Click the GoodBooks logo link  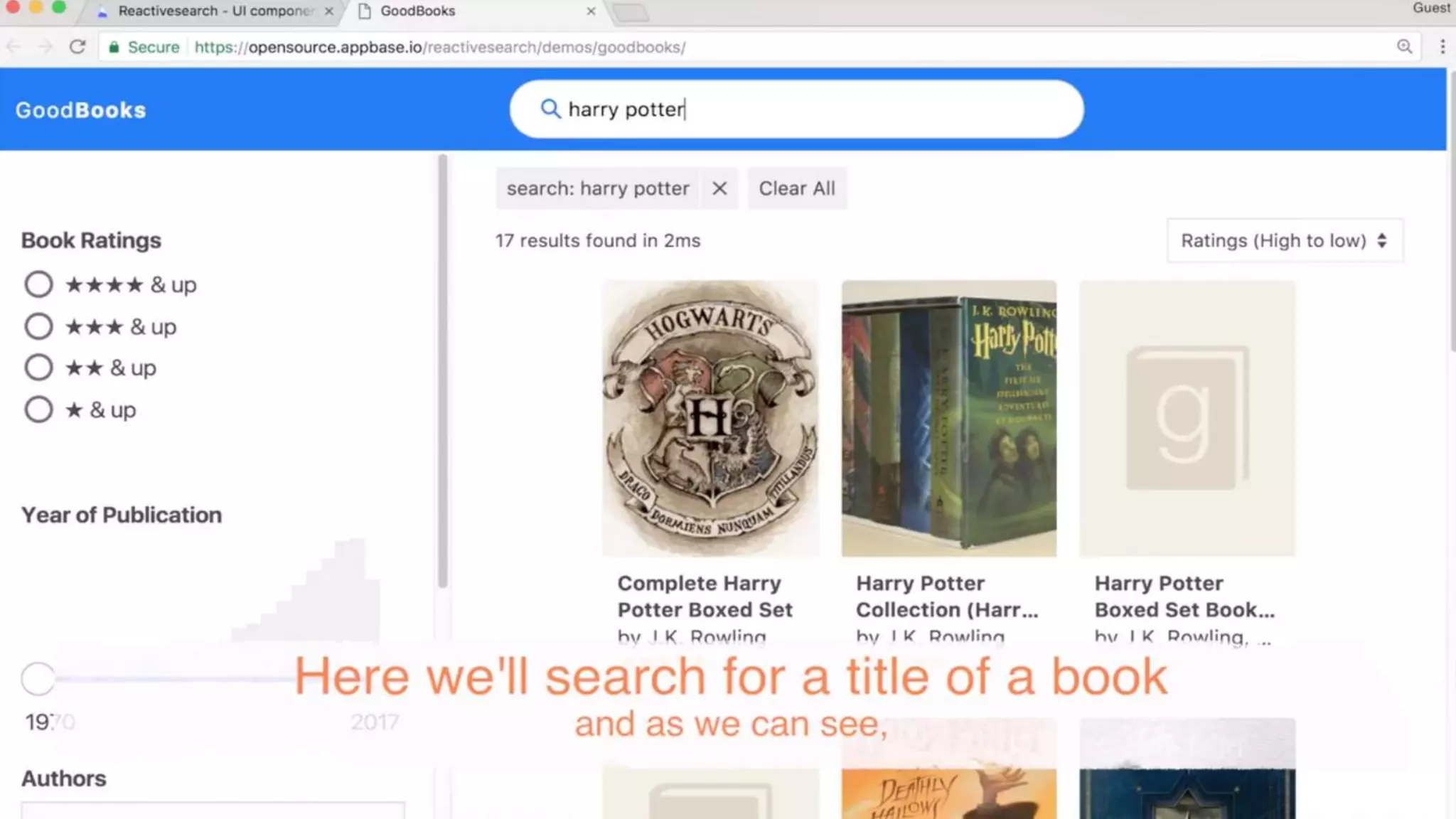pos(81,110)
